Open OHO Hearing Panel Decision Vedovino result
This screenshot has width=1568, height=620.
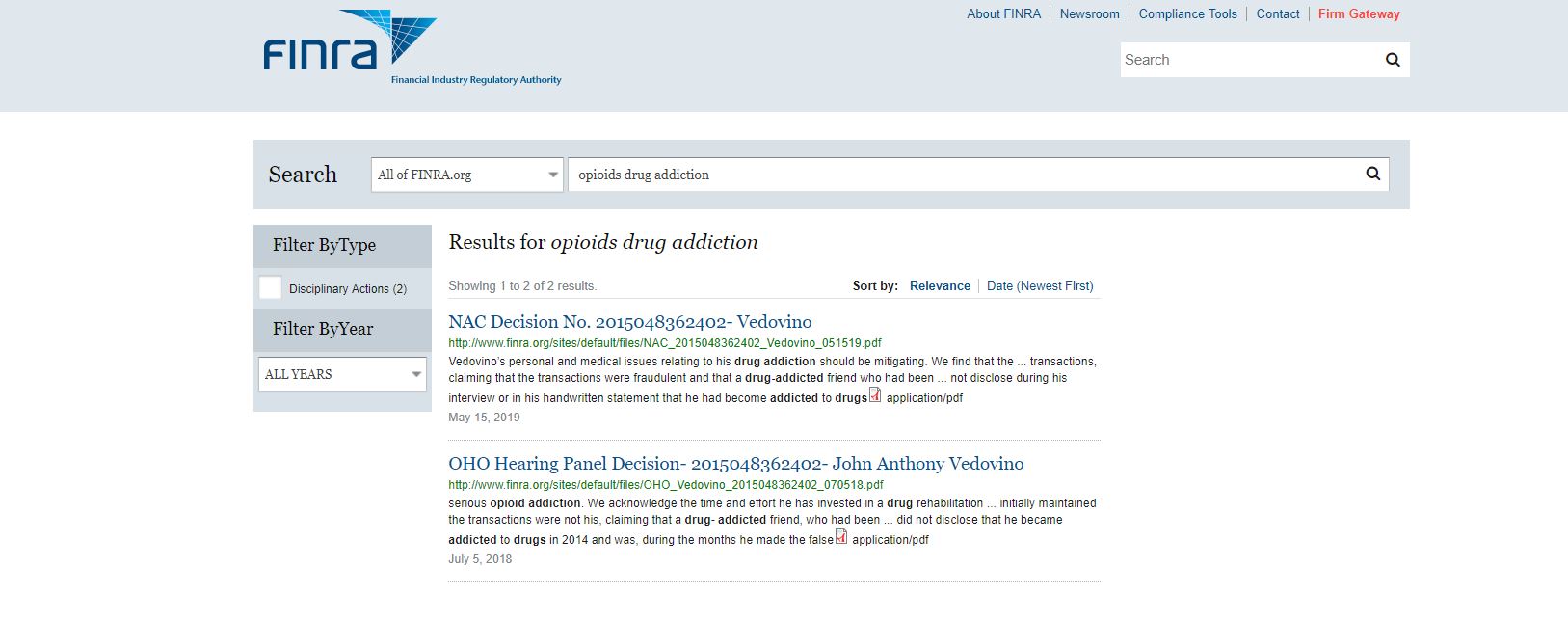click(x=736, y=464)
